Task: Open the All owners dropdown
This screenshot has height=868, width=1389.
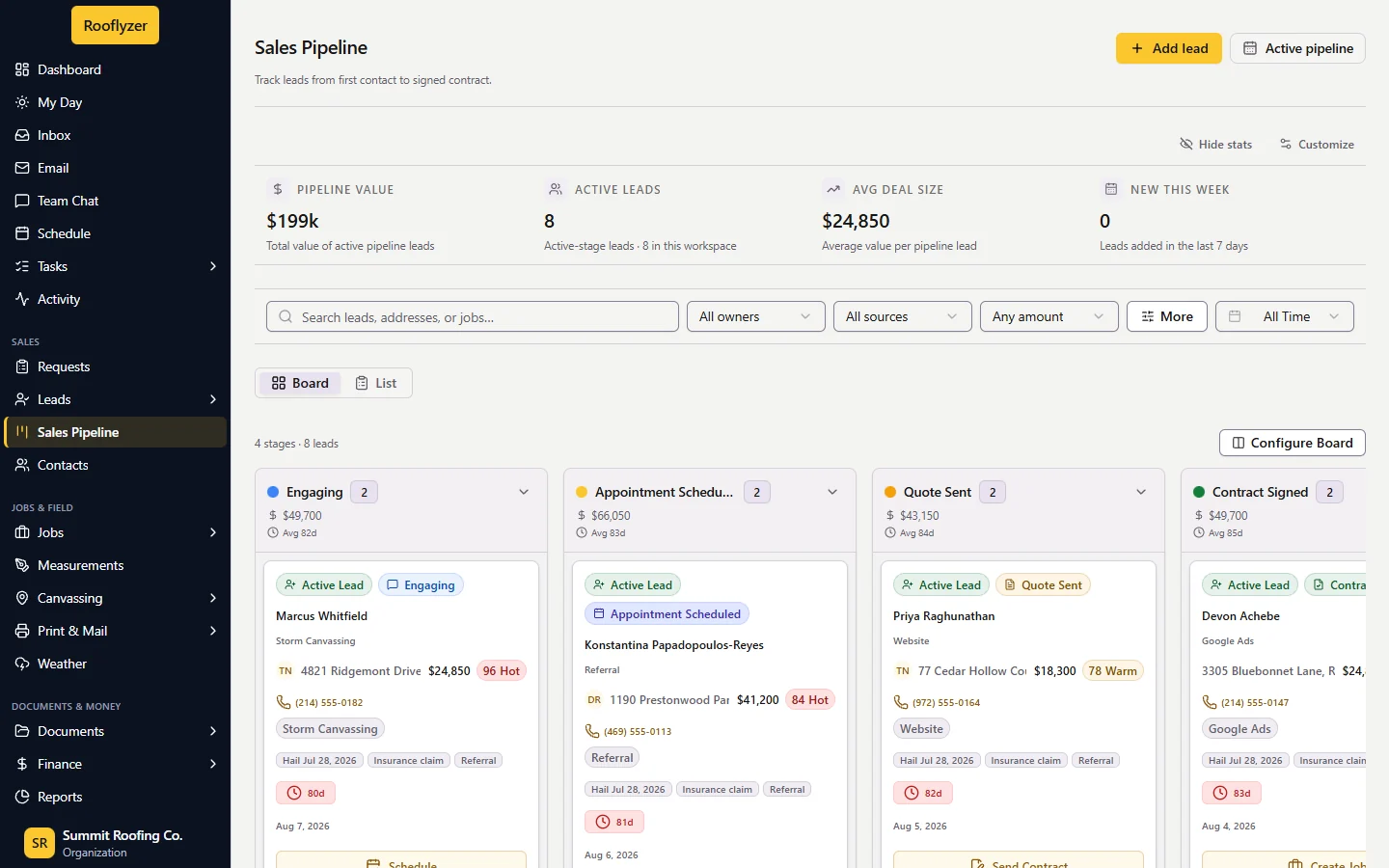Action: click(756, 316)
